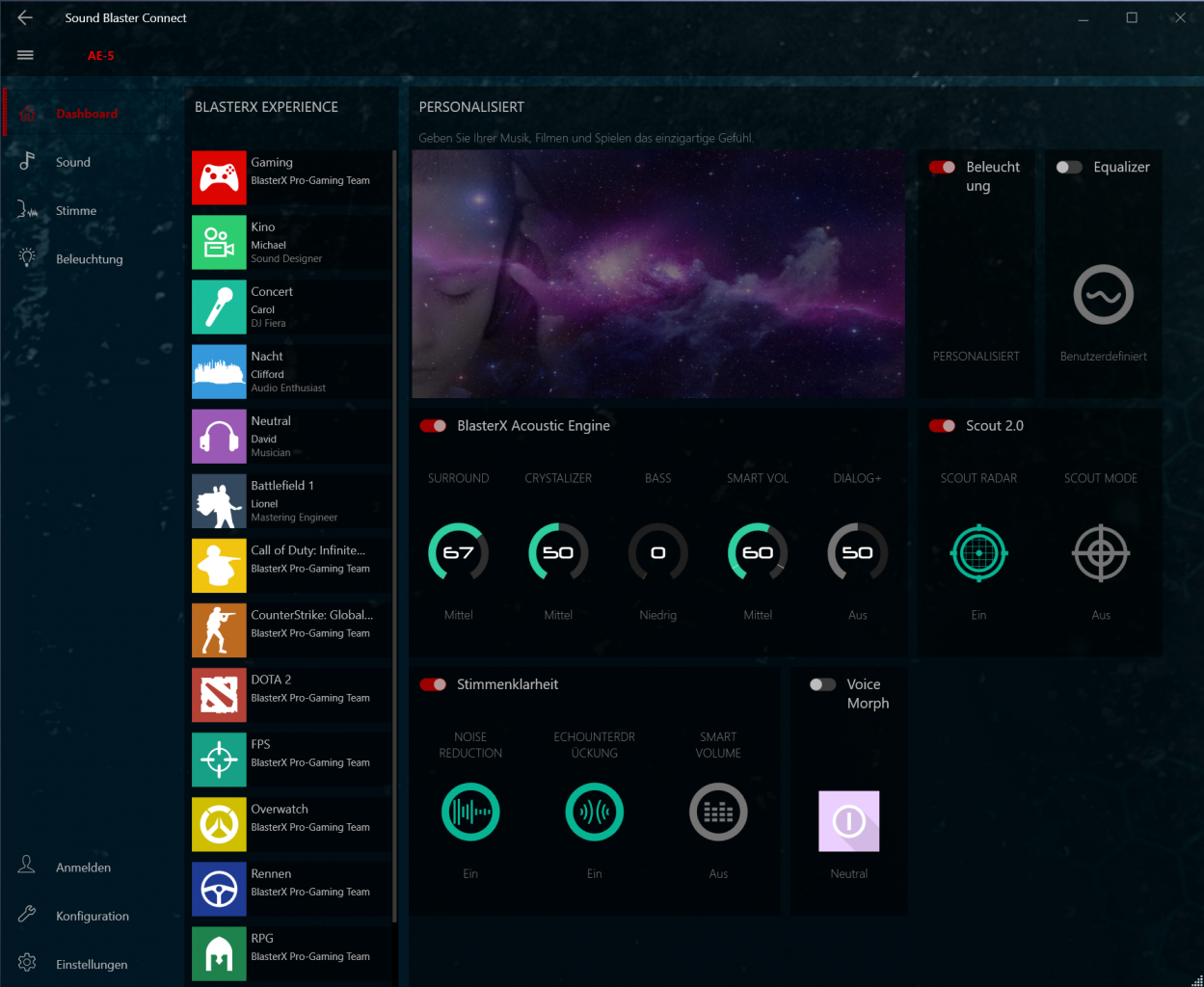Click the 'Niedrig' label under Bass
The image size is (1204, 987).
(658, 615)
